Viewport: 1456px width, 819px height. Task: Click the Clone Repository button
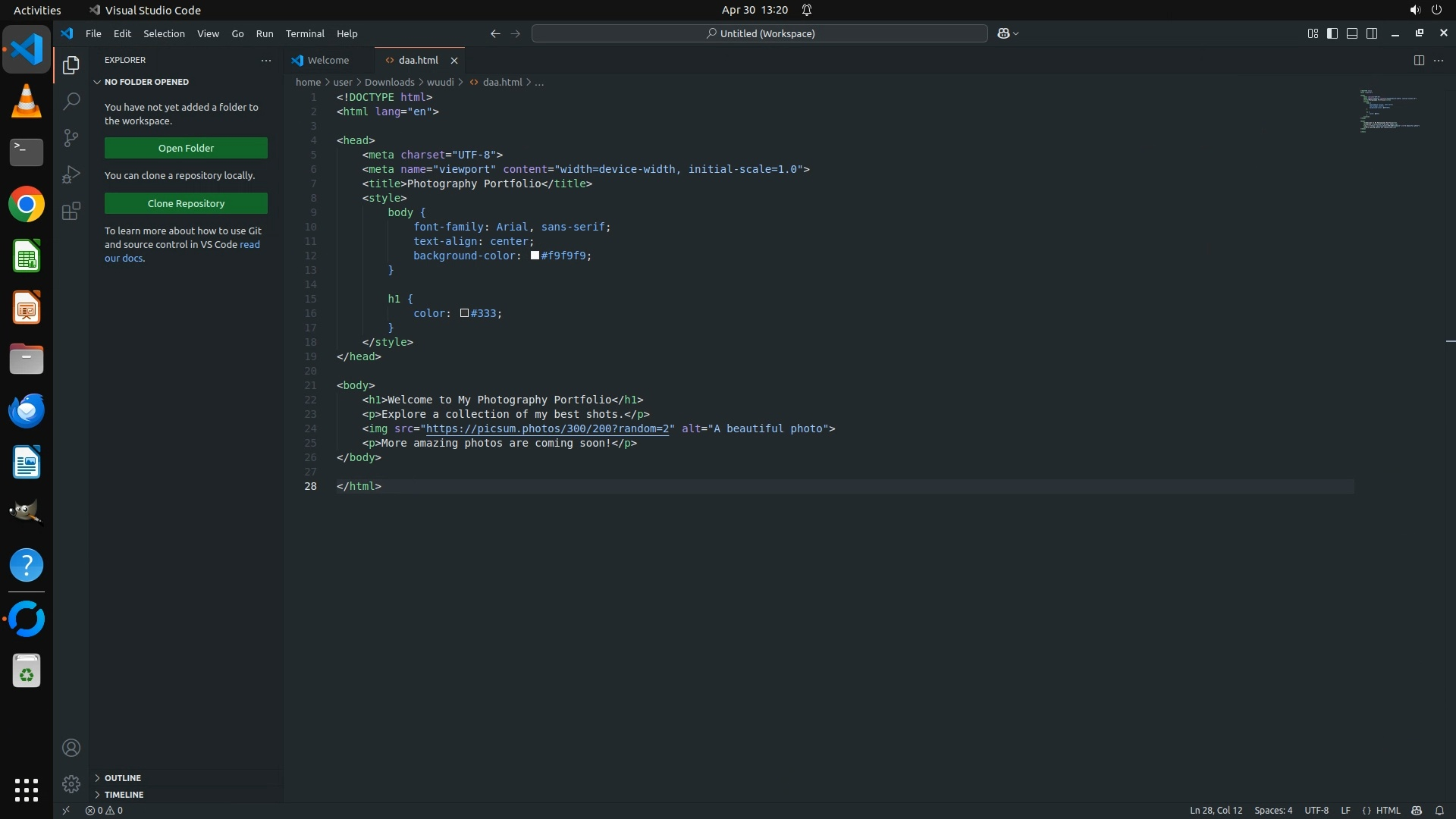coord(186,203)
